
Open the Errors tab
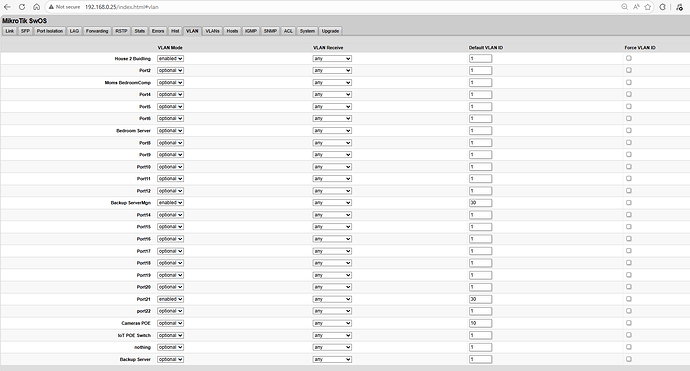point(158,31)
